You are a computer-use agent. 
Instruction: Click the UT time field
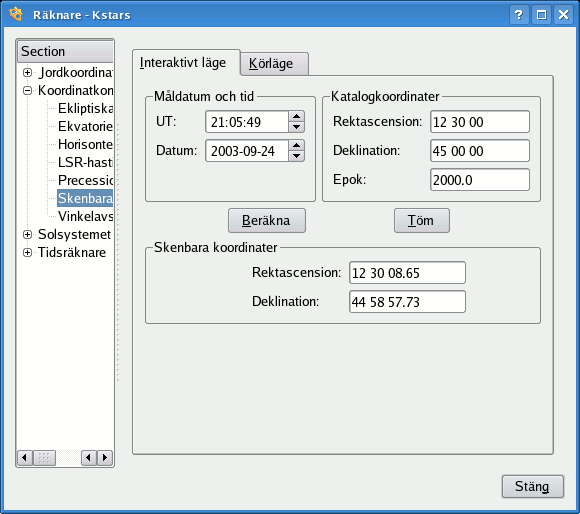[247, 122]
